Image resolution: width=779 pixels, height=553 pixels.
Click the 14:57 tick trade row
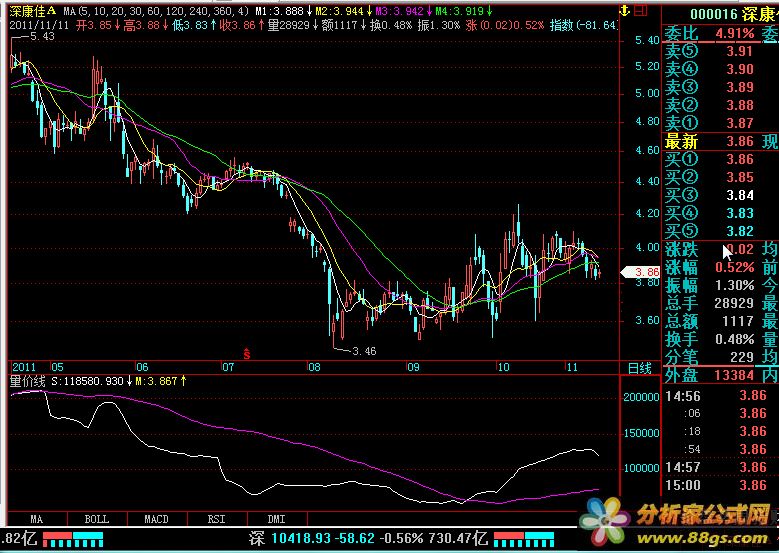tap(715, 467)
